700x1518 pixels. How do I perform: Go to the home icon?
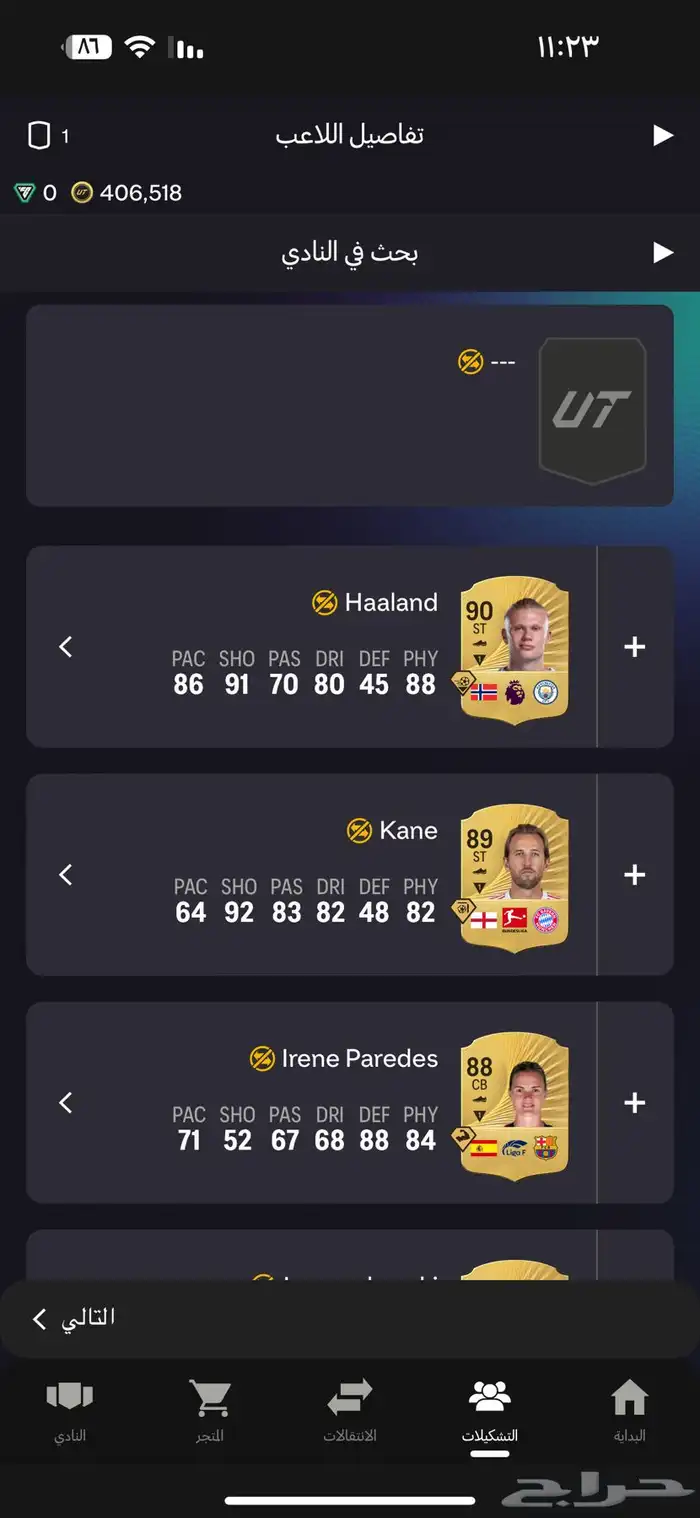click(x=630, y=1398)
